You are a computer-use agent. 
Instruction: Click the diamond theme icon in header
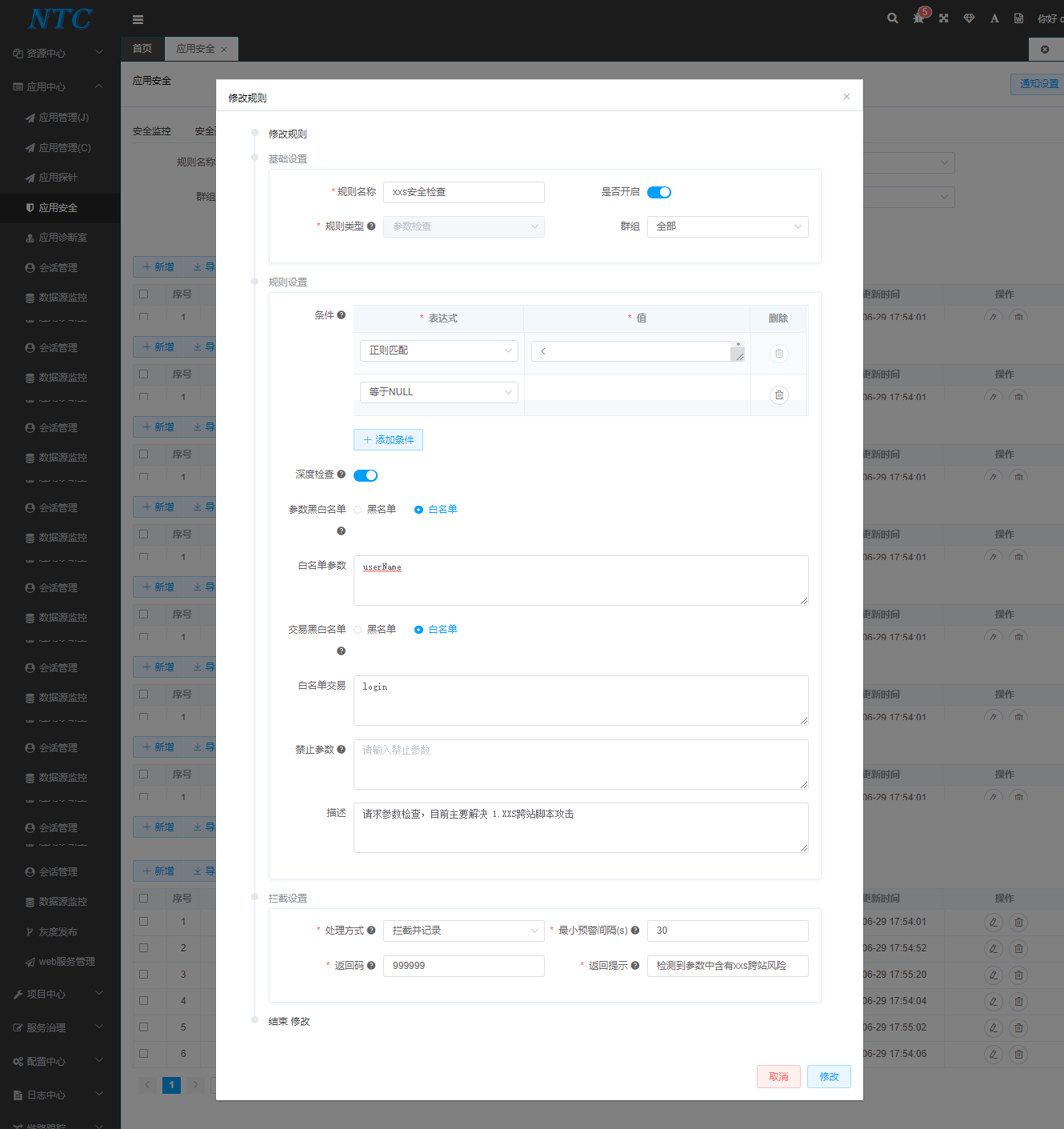click(970, 18)
